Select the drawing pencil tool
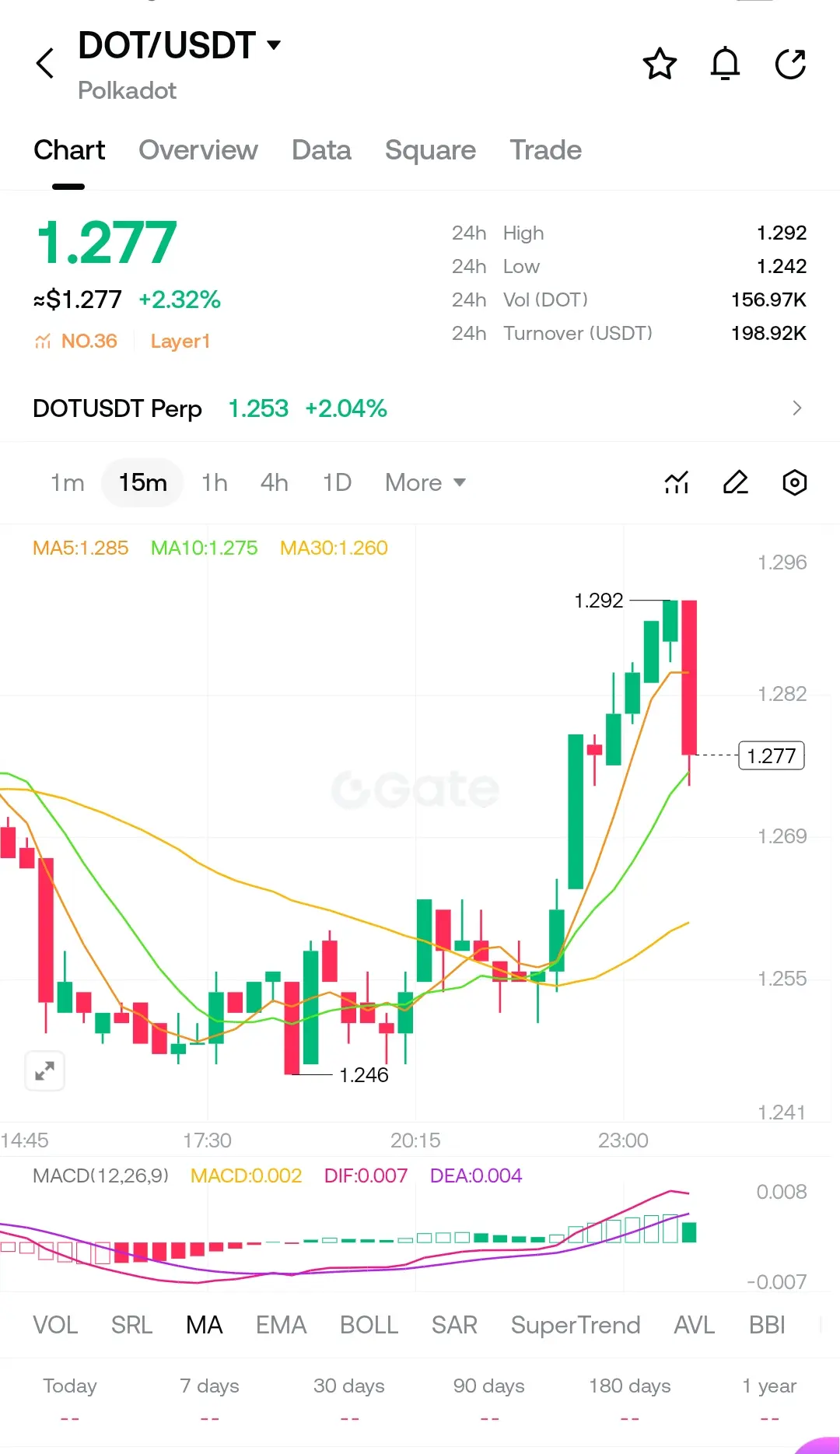The image size is (840, 1454). coord(735,482)
